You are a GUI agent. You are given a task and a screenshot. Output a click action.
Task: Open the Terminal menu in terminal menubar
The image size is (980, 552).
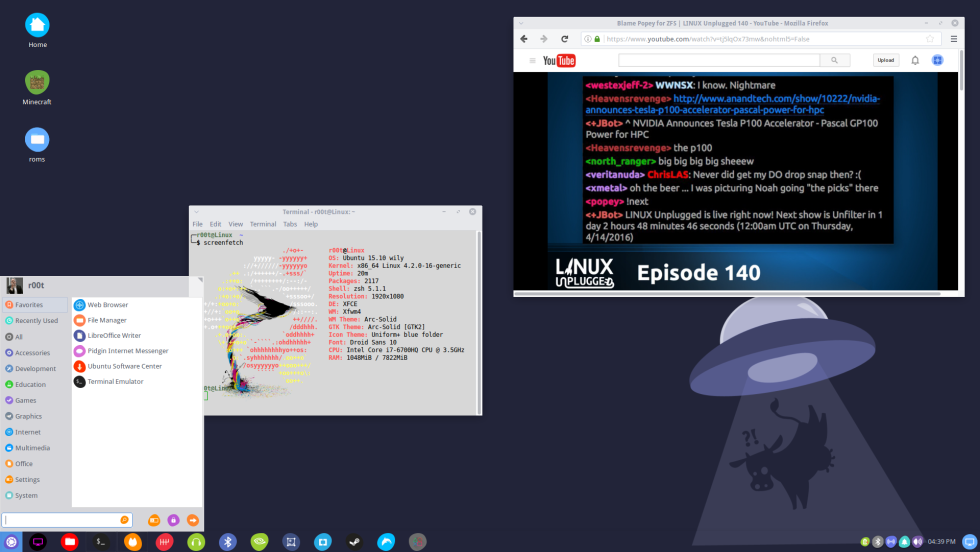click(x=263, y=224)
